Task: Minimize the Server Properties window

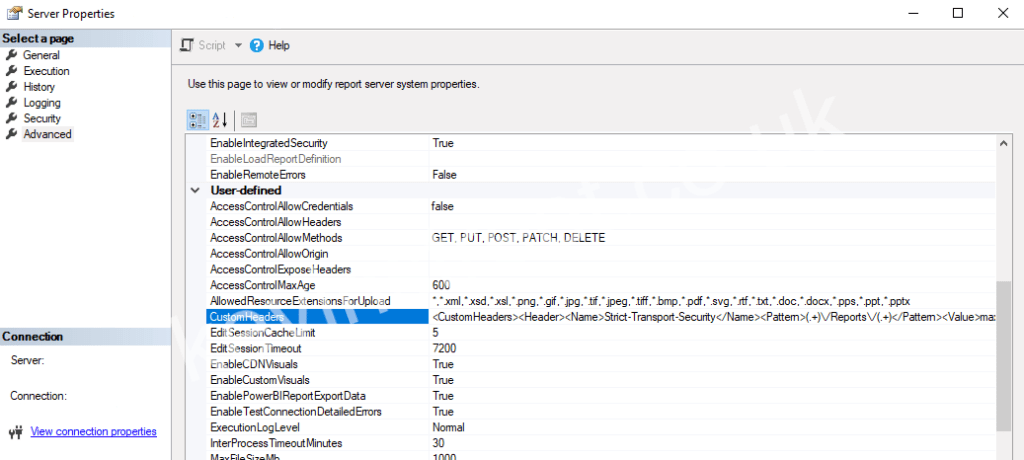Action: 912,13
